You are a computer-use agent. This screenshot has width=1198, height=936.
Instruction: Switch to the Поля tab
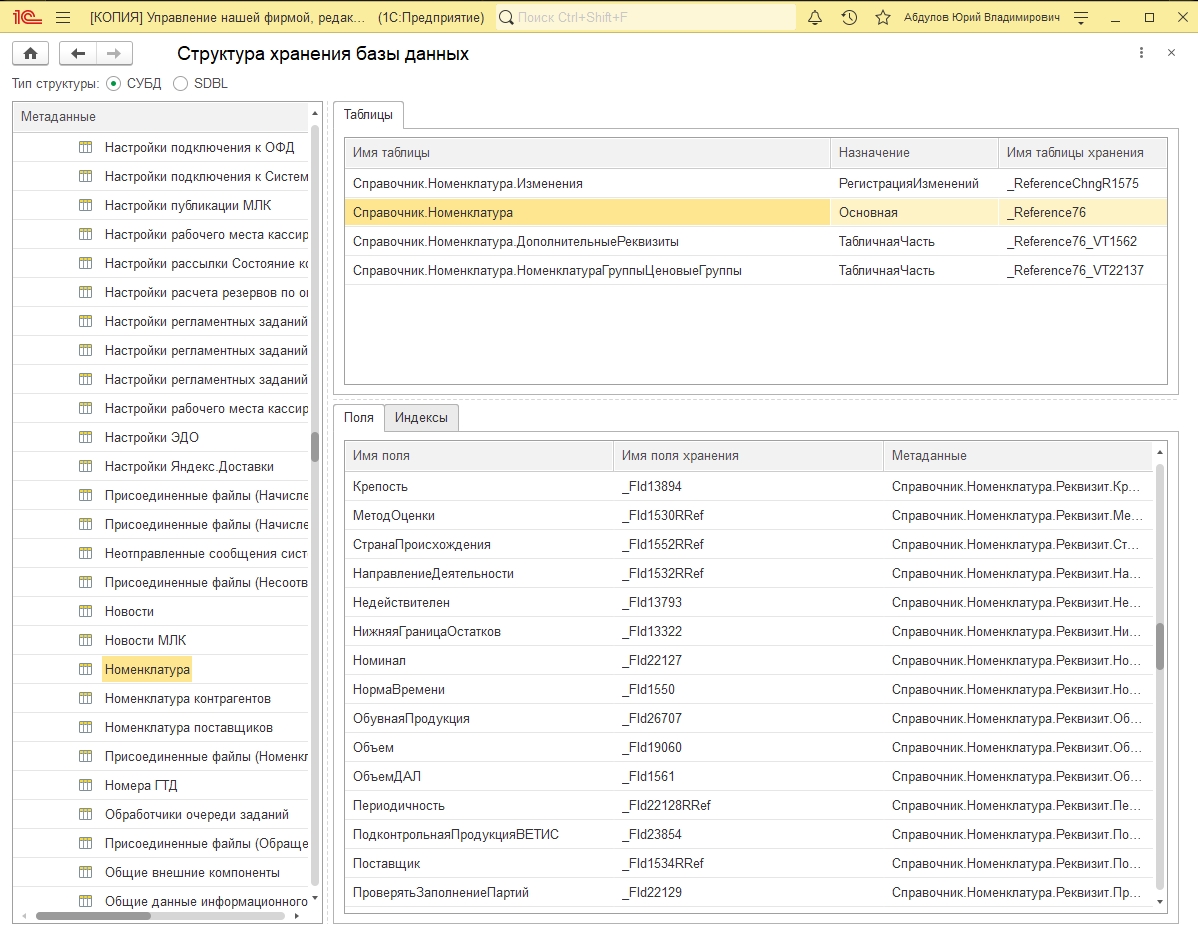(x=358, y=417)
